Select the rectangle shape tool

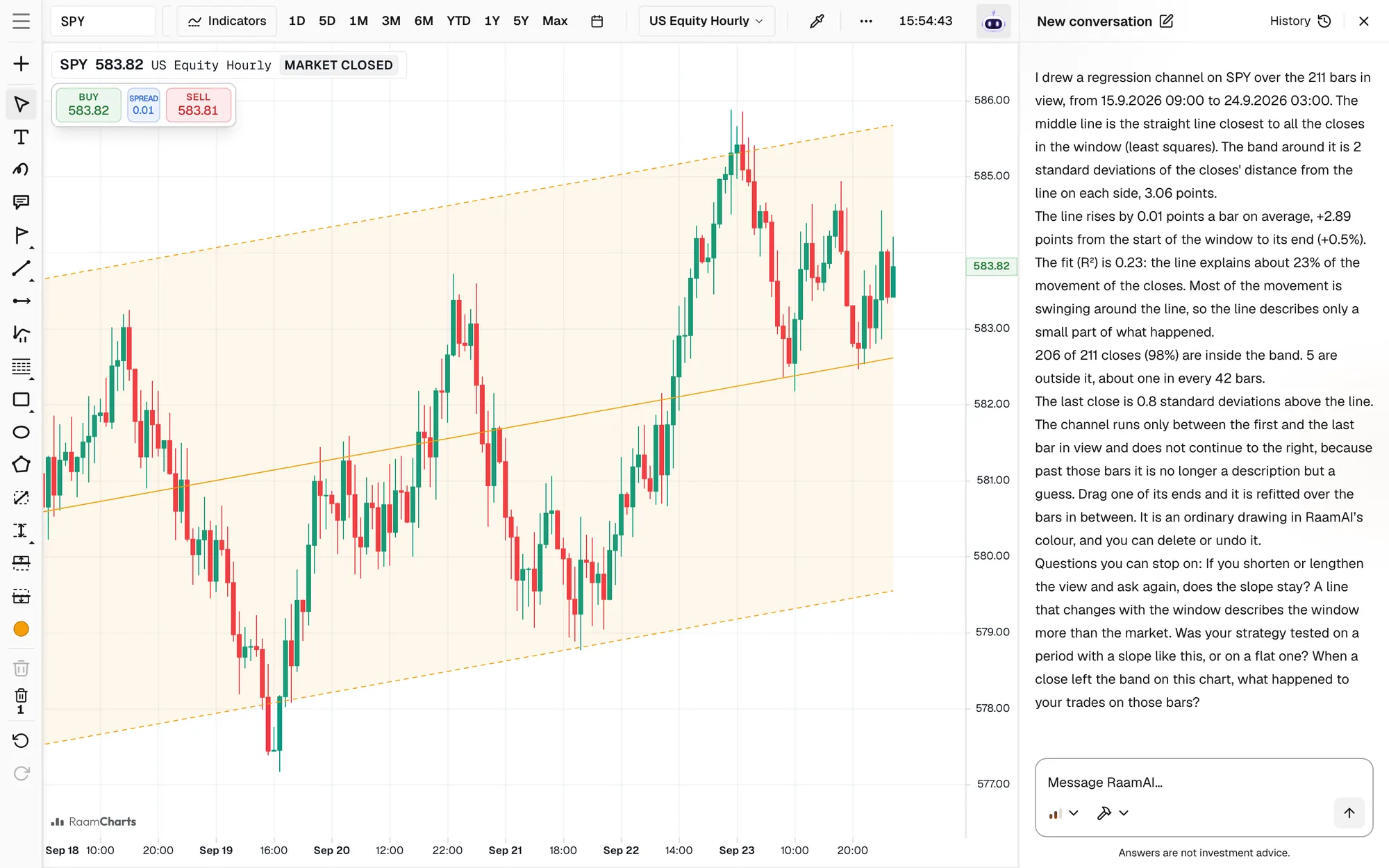pos(21,399)
